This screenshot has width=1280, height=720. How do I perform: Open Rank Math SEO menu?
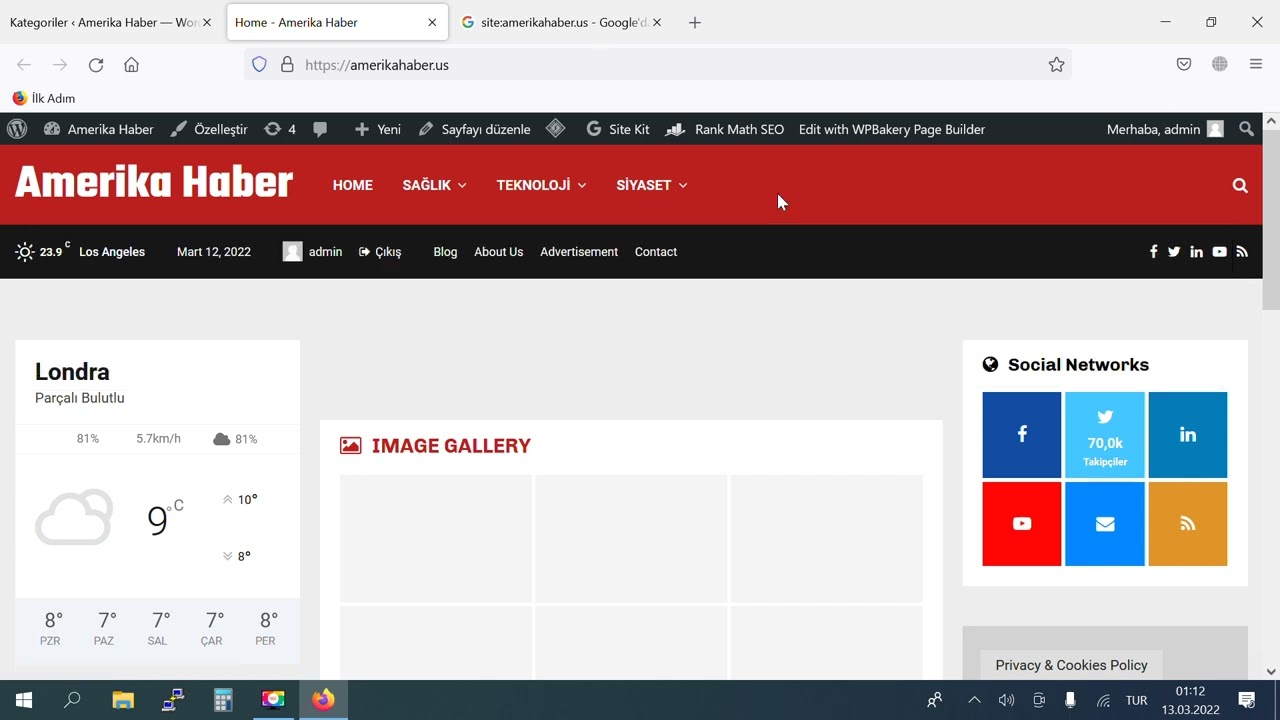click(725, 129)
